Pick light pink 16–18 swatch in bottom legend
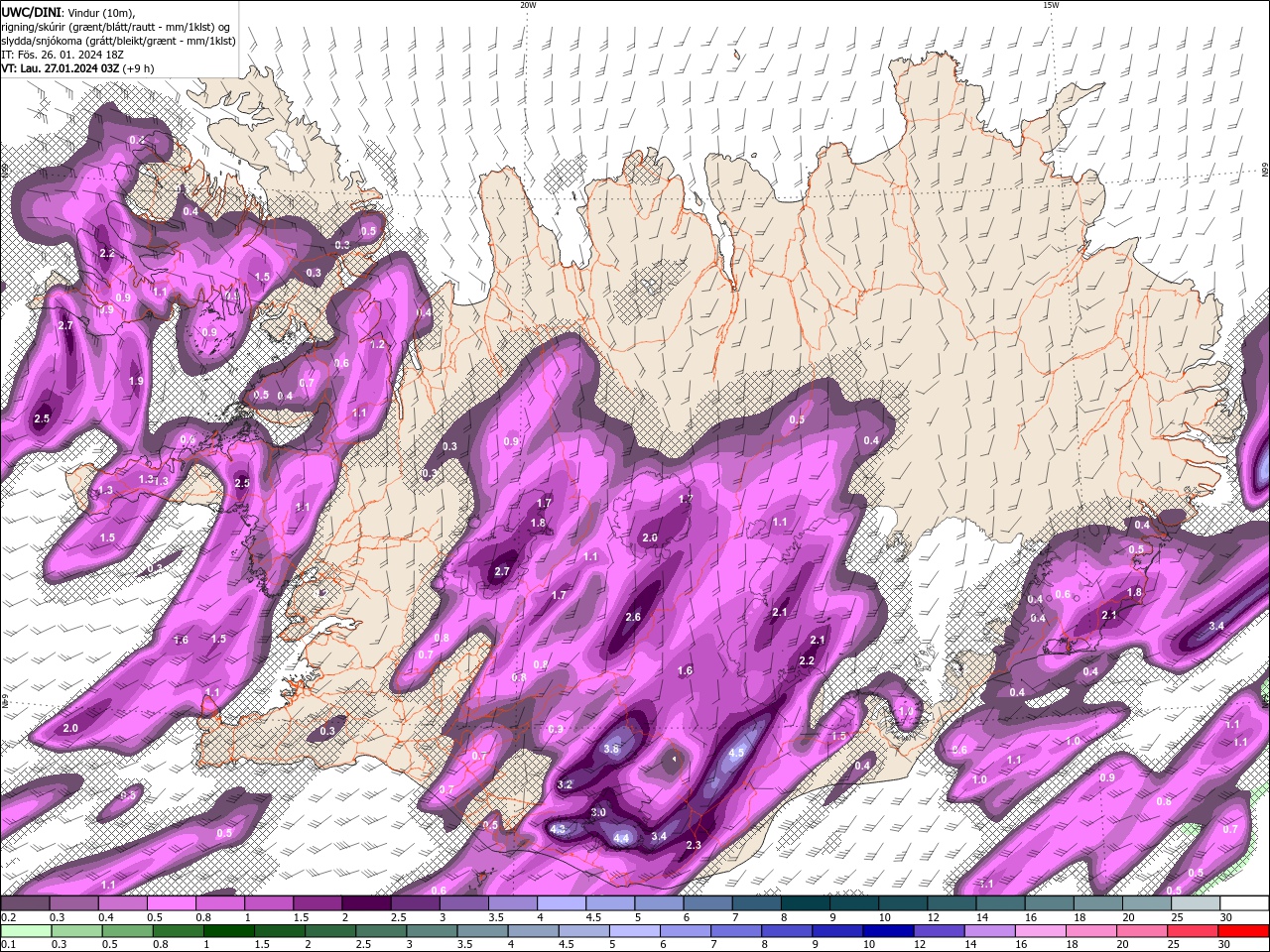Viewport: 1270px width, 952px height. tap(1040, 931)
